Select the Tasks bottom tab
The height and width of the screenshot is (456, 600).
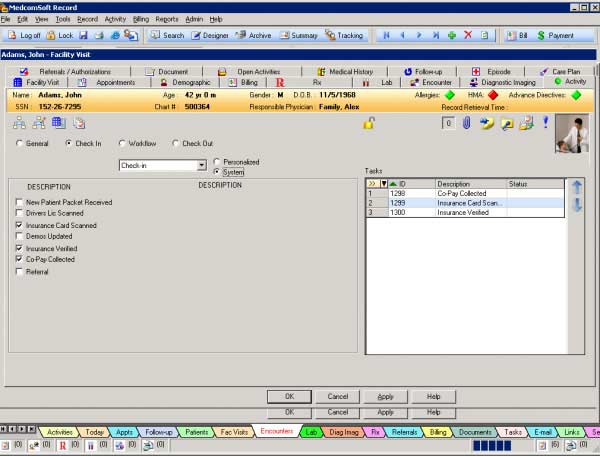click(x=513, y=432)
